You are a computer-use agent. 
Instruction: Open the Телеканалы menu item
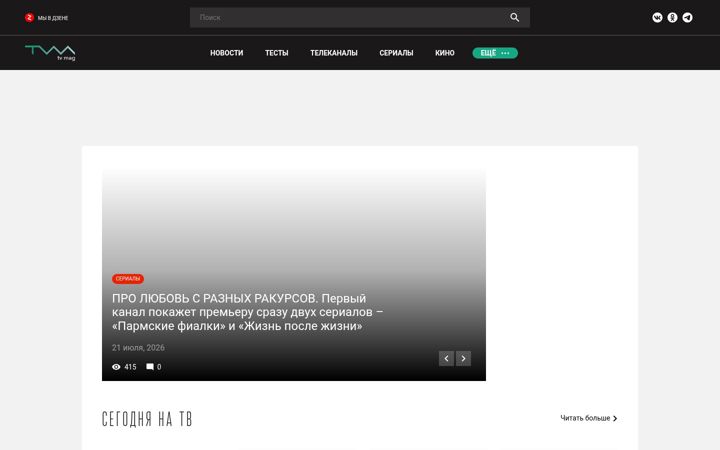pos(334,53)
